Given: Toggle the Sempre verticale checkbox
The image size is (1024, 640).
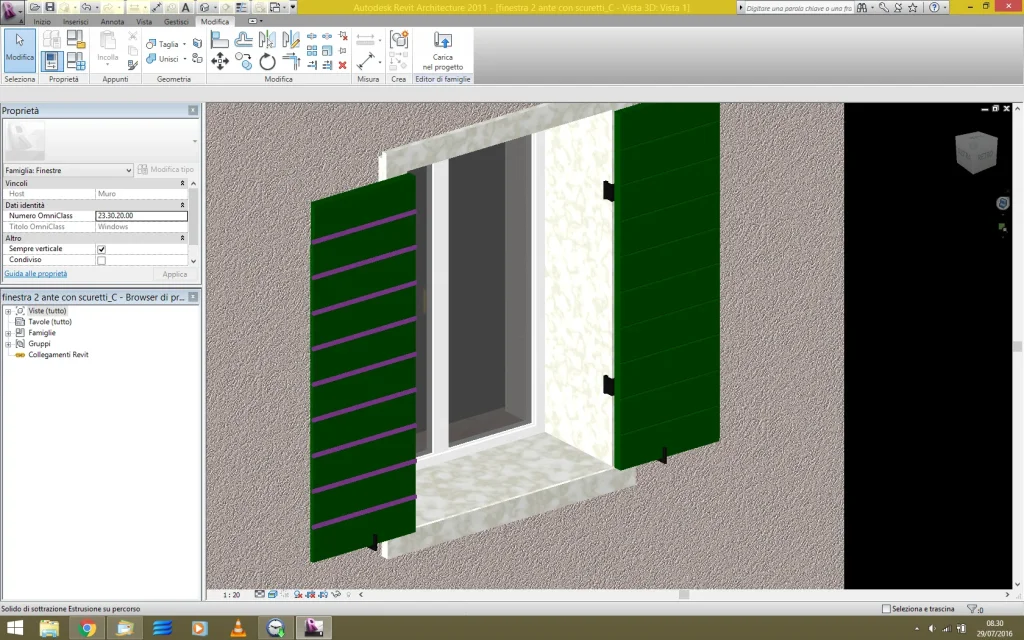Looking at the screenshot, I should (x=101, y=249).
